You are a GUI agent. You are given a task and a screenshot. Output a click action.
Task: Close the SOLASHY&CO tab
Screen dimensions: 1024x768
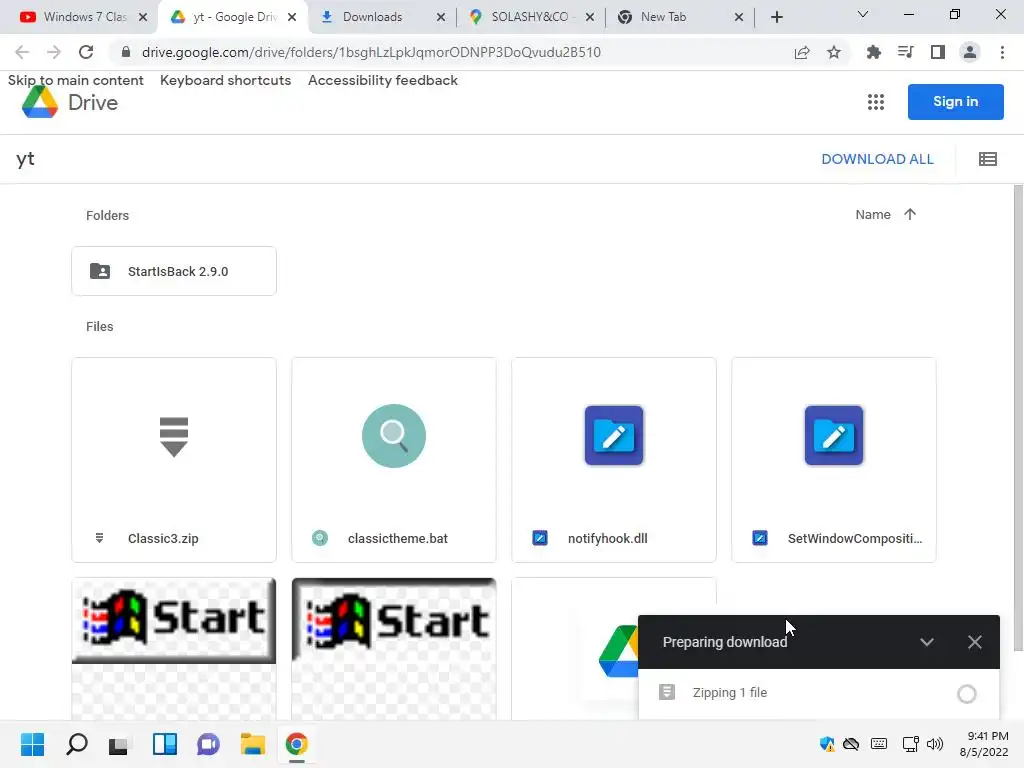[590, 18]
